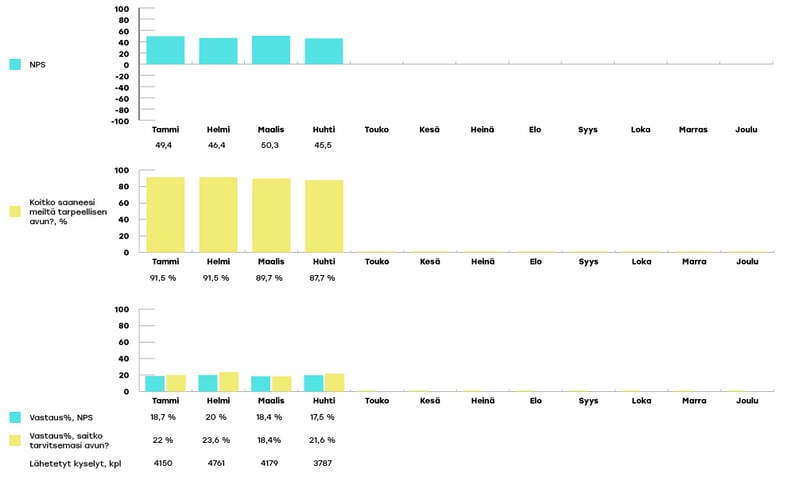
Task: Click the 'Touko' label in middle chart
Action: [377, 262]
